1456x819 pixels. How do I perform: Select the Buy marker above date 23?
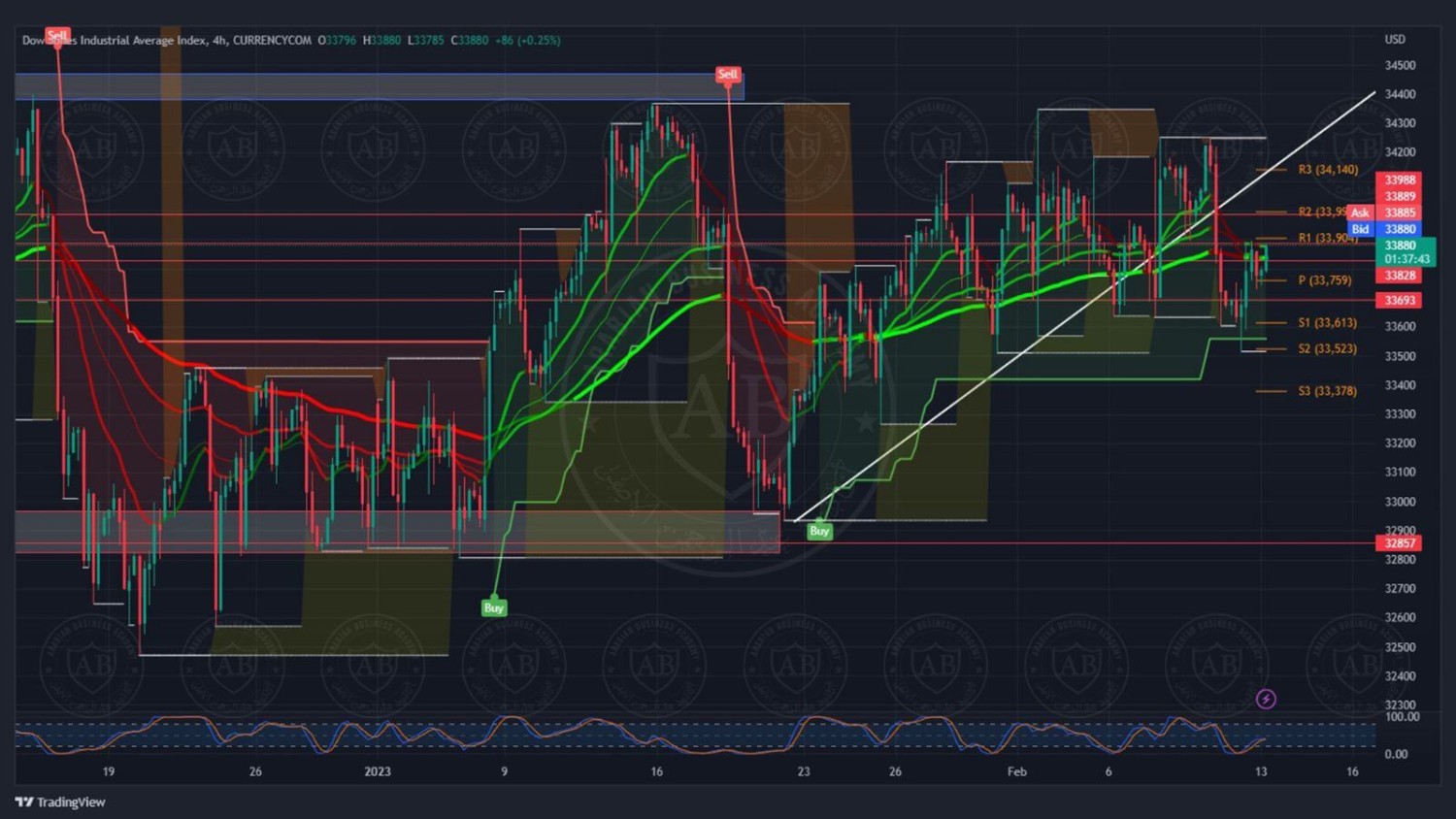click(819, 531)
